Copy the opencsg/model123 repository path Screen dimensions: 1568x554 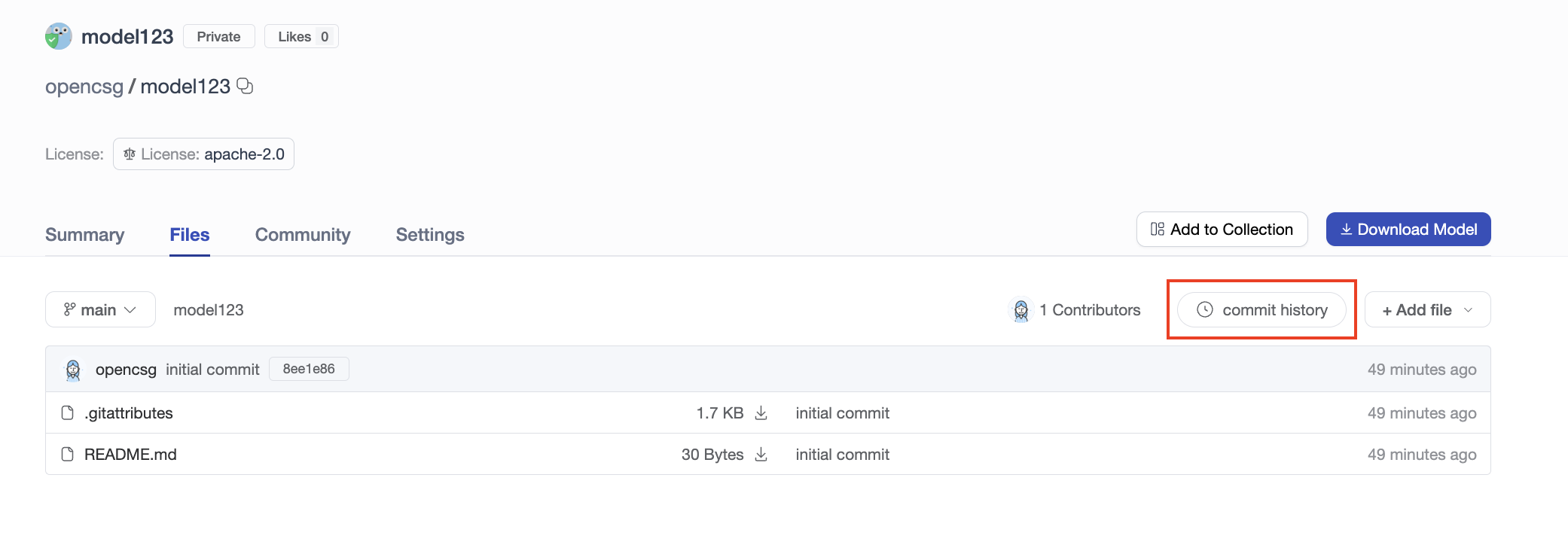tap(245, 86)
